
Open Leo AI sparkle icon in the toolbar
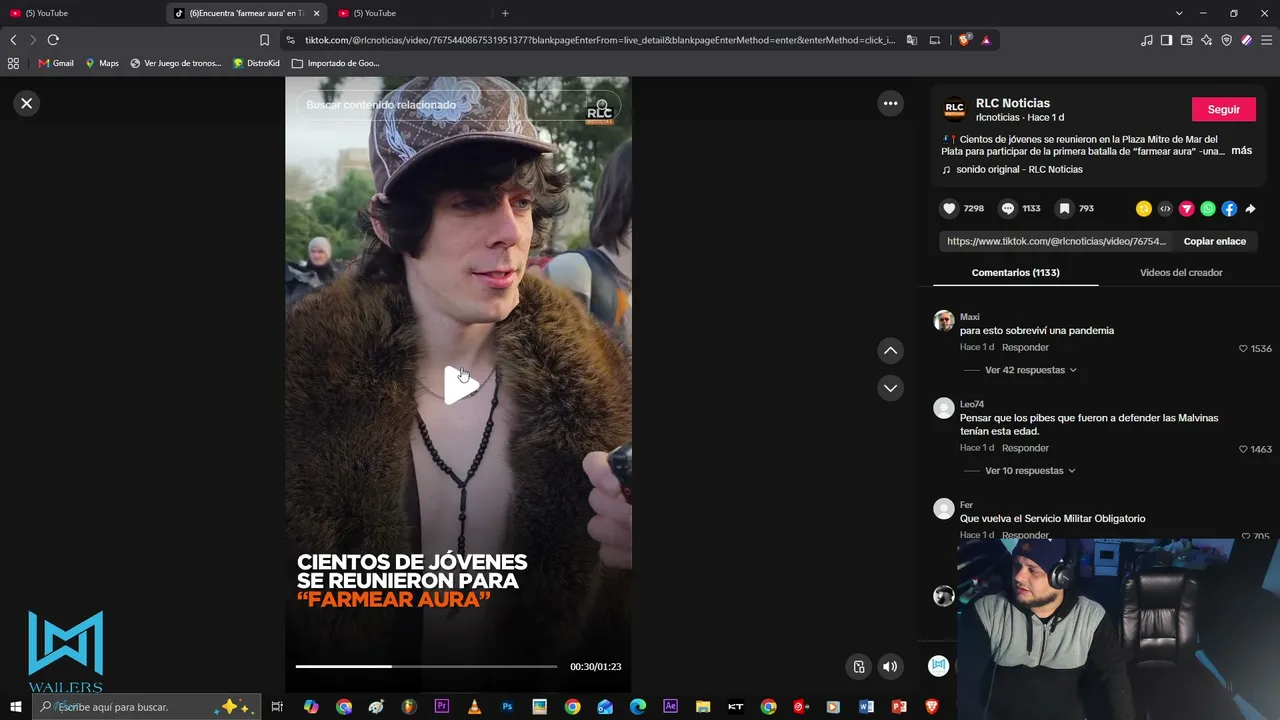(1207, 40)
